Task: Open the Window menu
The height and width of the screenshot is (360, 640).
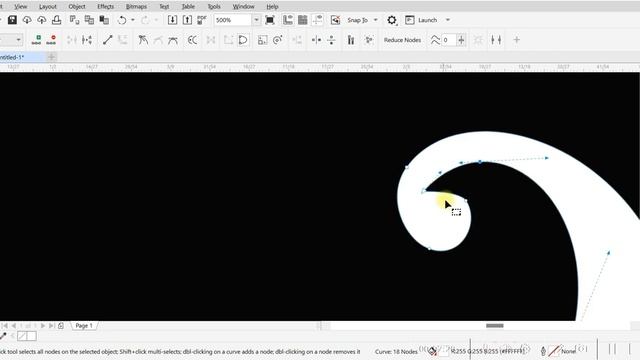Action: click(x=243, y=7)
